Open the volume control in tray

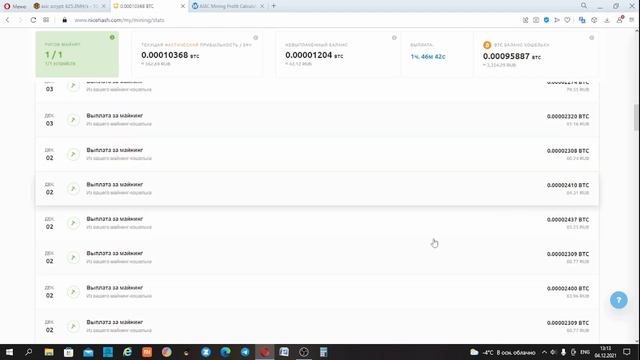pos(553,352)
